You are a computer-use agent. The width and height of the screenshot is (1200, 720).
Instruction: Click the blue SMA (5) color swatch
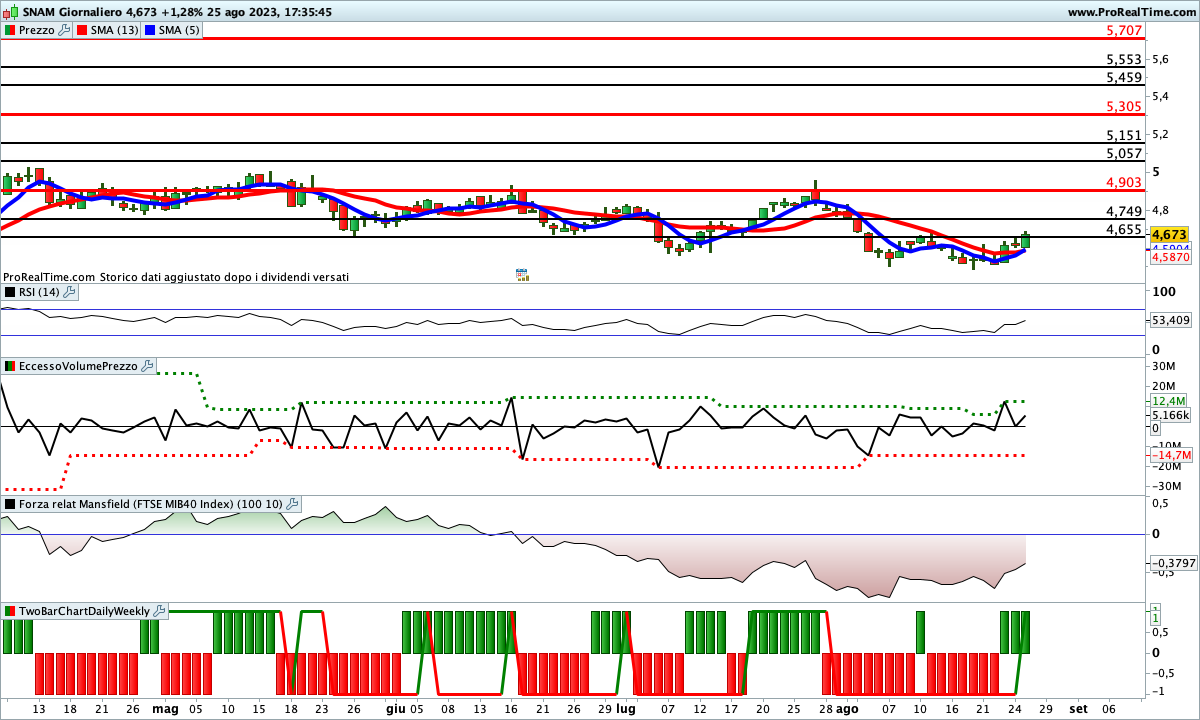[x=150, y=30]
